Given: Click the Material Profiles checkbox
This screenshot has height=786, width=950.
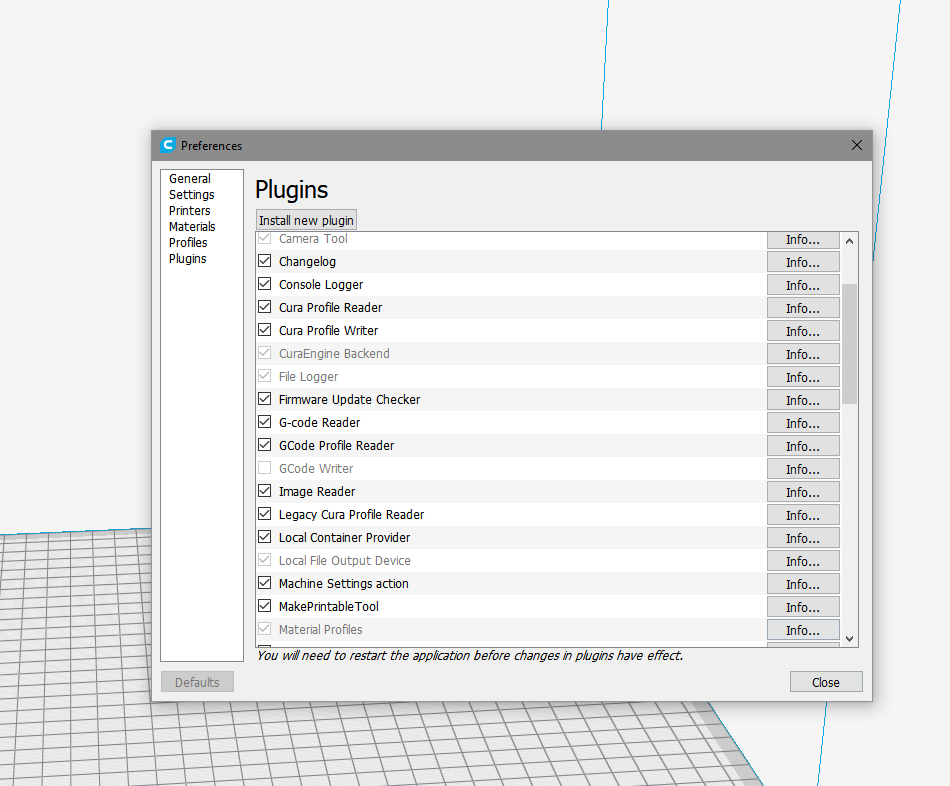Looking at the screenshot, I should coord(265,630).
